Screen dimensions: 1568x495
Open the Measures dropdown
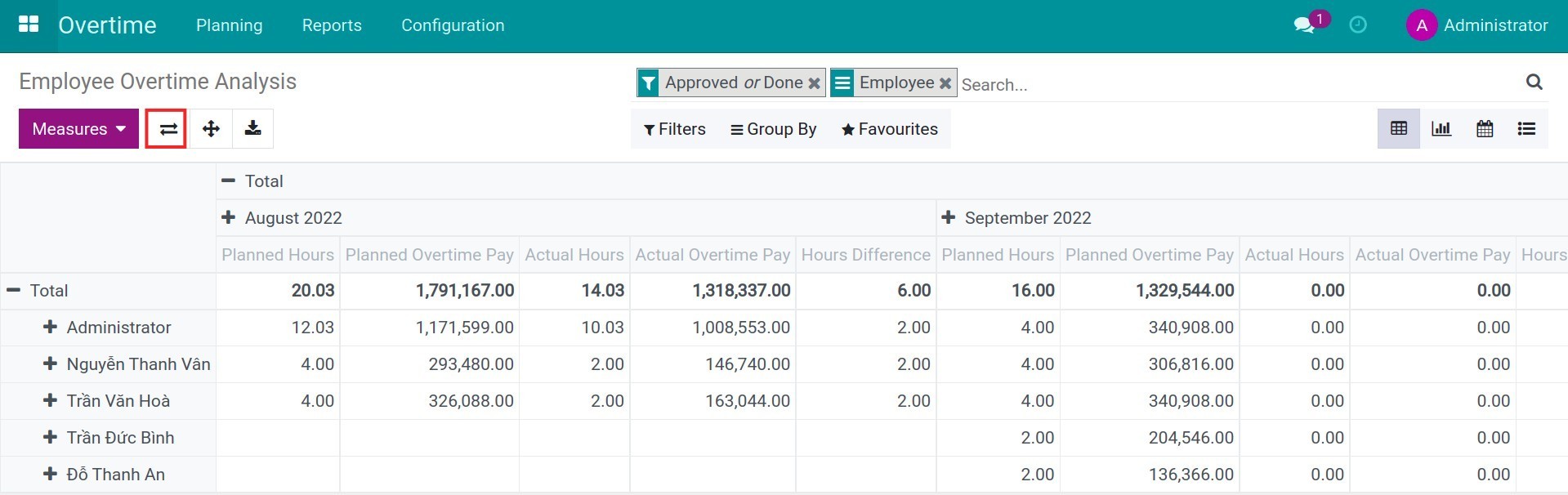(x=78, y=129)
